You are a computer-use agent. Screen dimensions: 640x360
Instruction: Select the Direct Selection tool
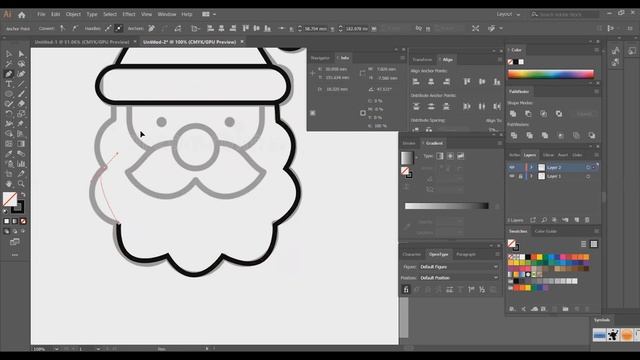tap(21, 54)
